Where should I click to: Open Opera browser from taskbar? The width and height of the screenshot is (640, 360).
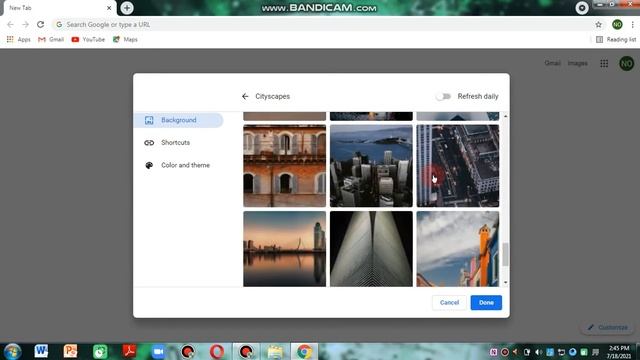coord(217,351)
